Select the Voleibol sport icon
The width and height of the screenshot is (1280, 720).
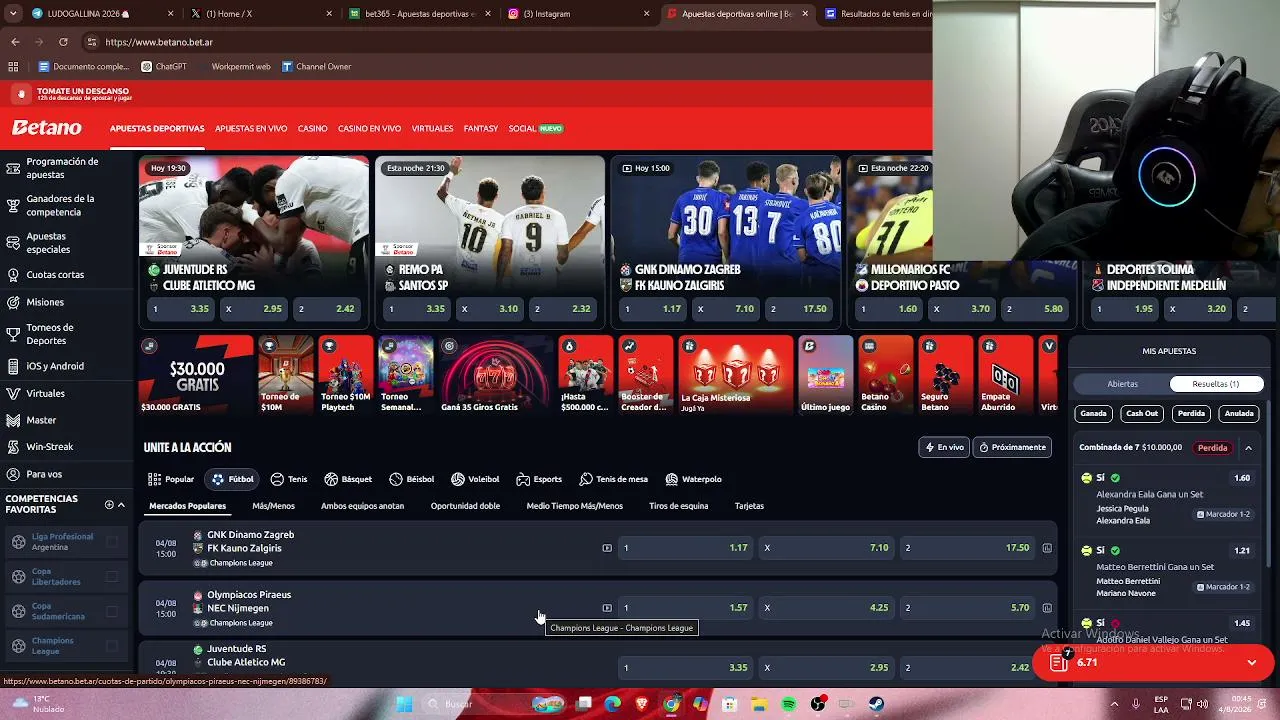(x=458, y=479)
